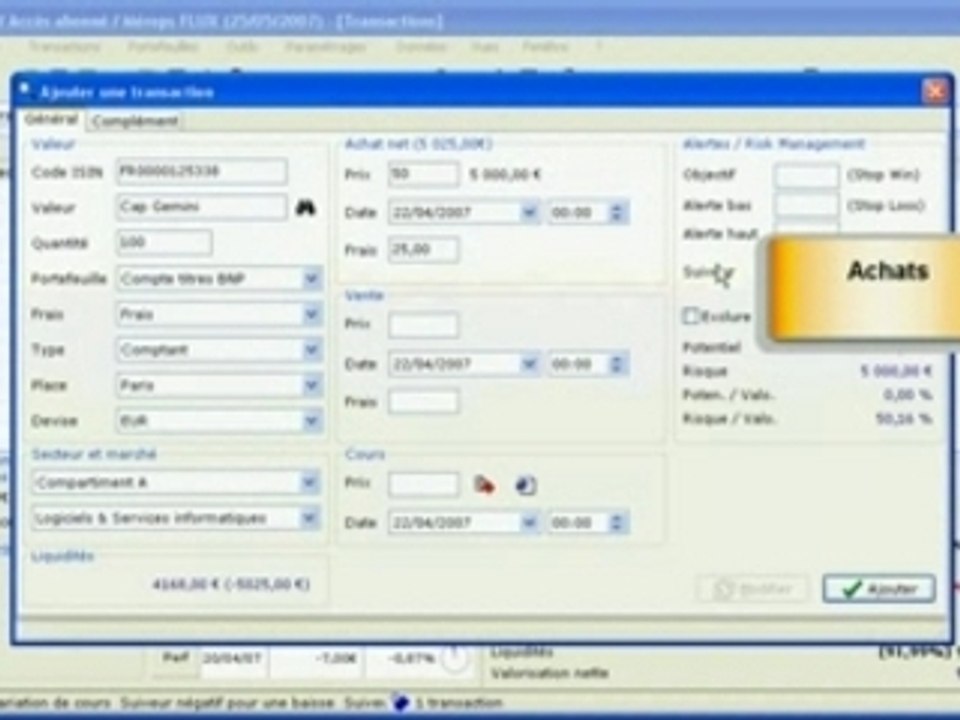
Task: Open the Portefeuilles menu
Action: coord(163,47)
